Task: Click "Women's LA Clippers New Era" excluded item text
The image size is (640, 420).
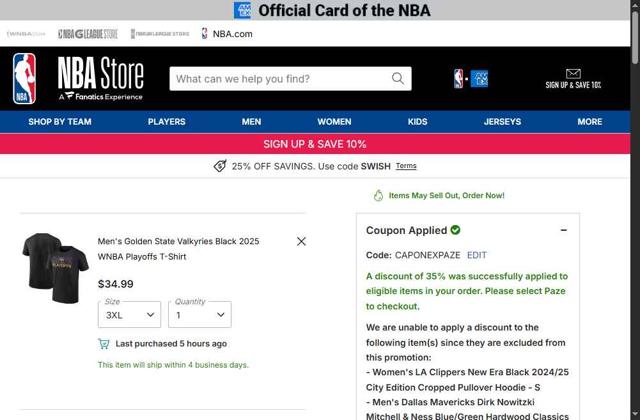Action: (x=467, y=380)
